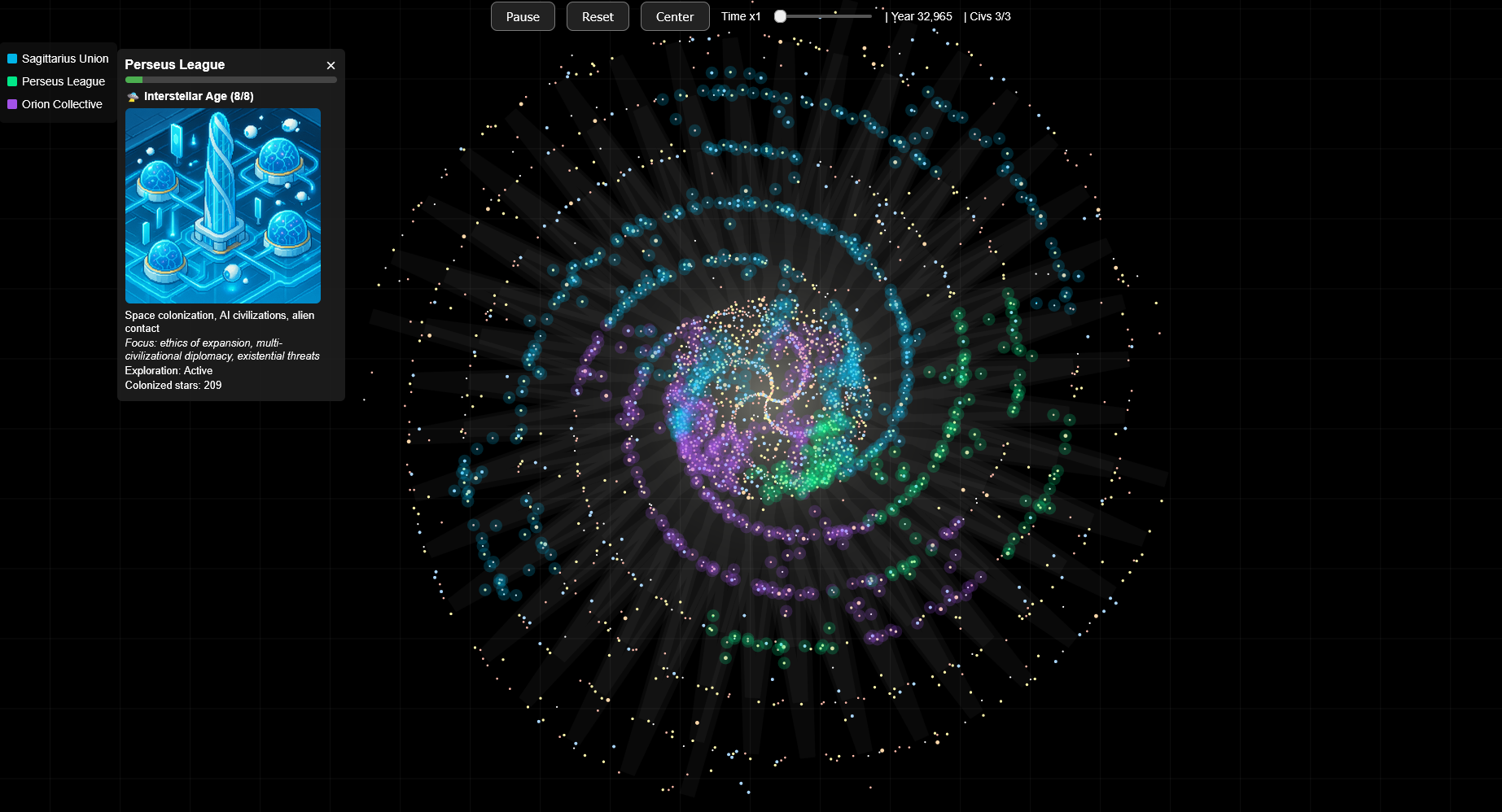1502x812 pixels.
Task: Click the Time speed slider handle
Action: pos(780,16)
